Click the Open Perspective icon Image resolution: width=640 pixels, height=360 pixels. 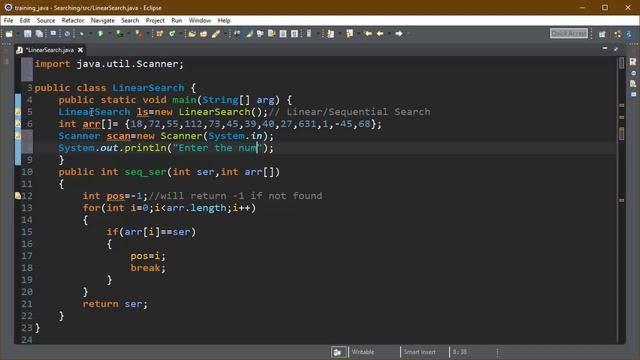602,34
